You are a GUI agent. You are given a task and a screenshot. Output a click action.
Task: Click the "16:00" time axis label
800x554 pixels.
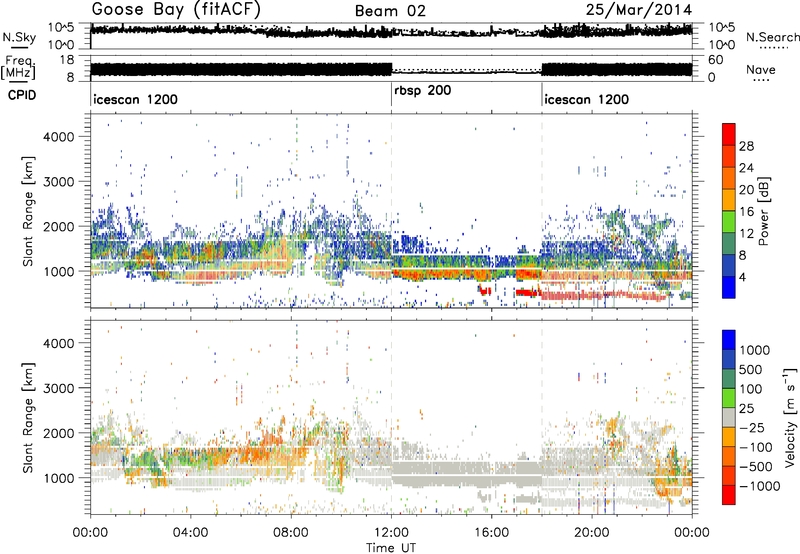[x=491, y=532]
